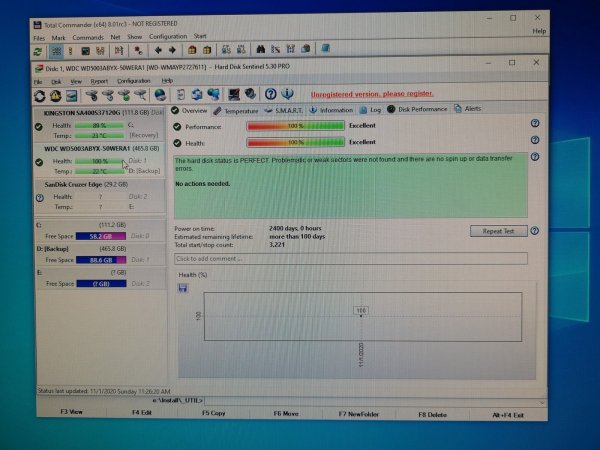Click the Performance 100 % bar
The image size is (600, 450).
click(x=295, y=126)
